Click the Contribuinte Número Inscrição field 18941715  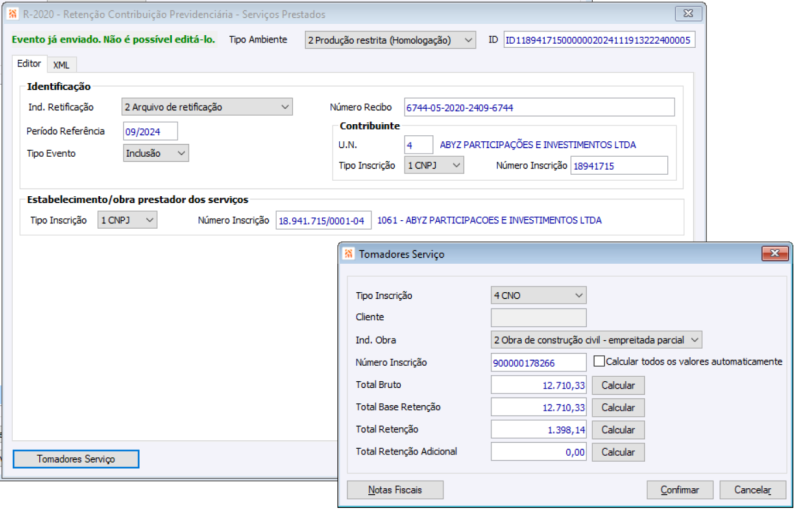coord(619,166)
